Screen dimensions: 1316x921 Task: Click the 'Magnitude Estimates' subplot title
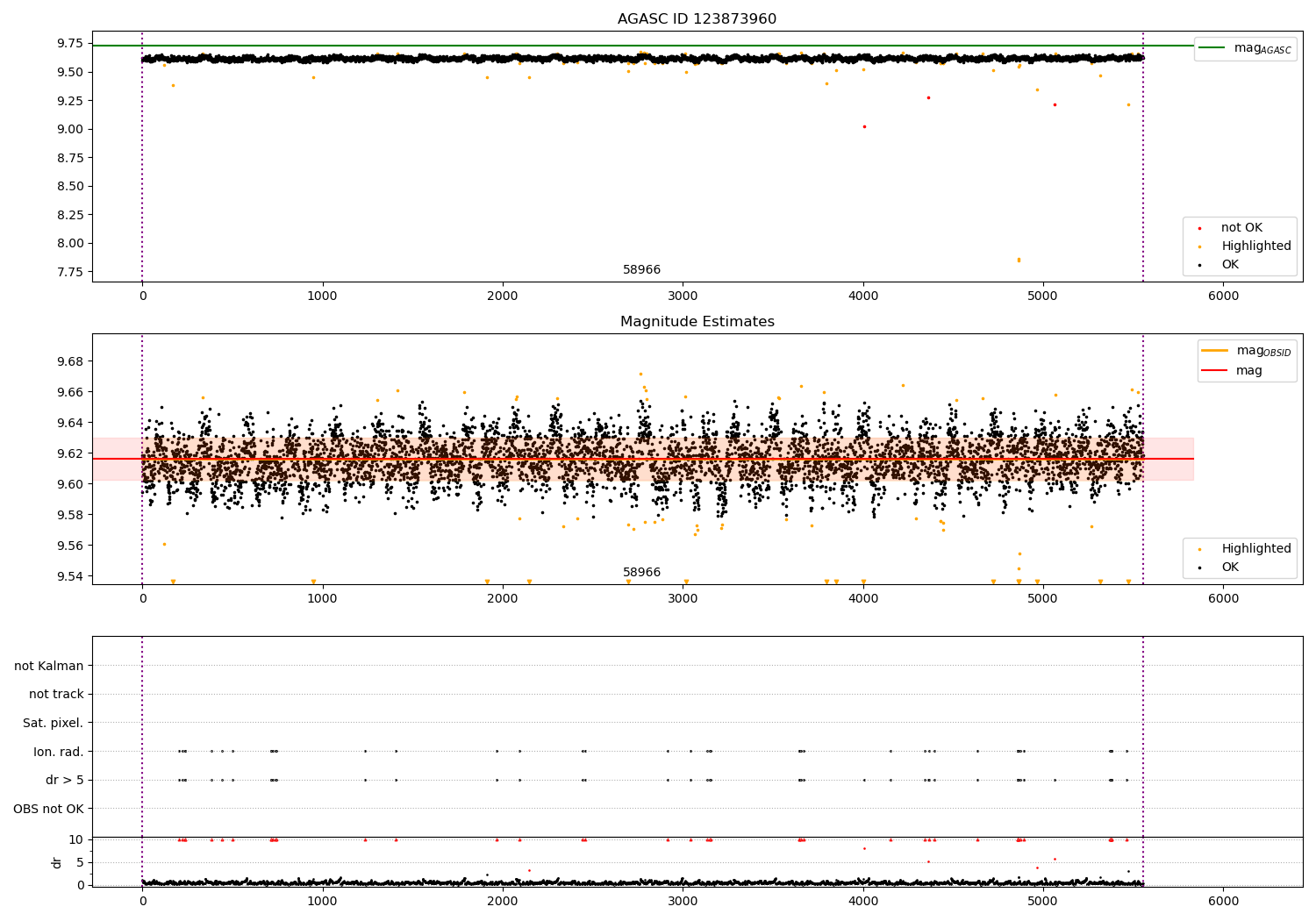click(697, 322)
